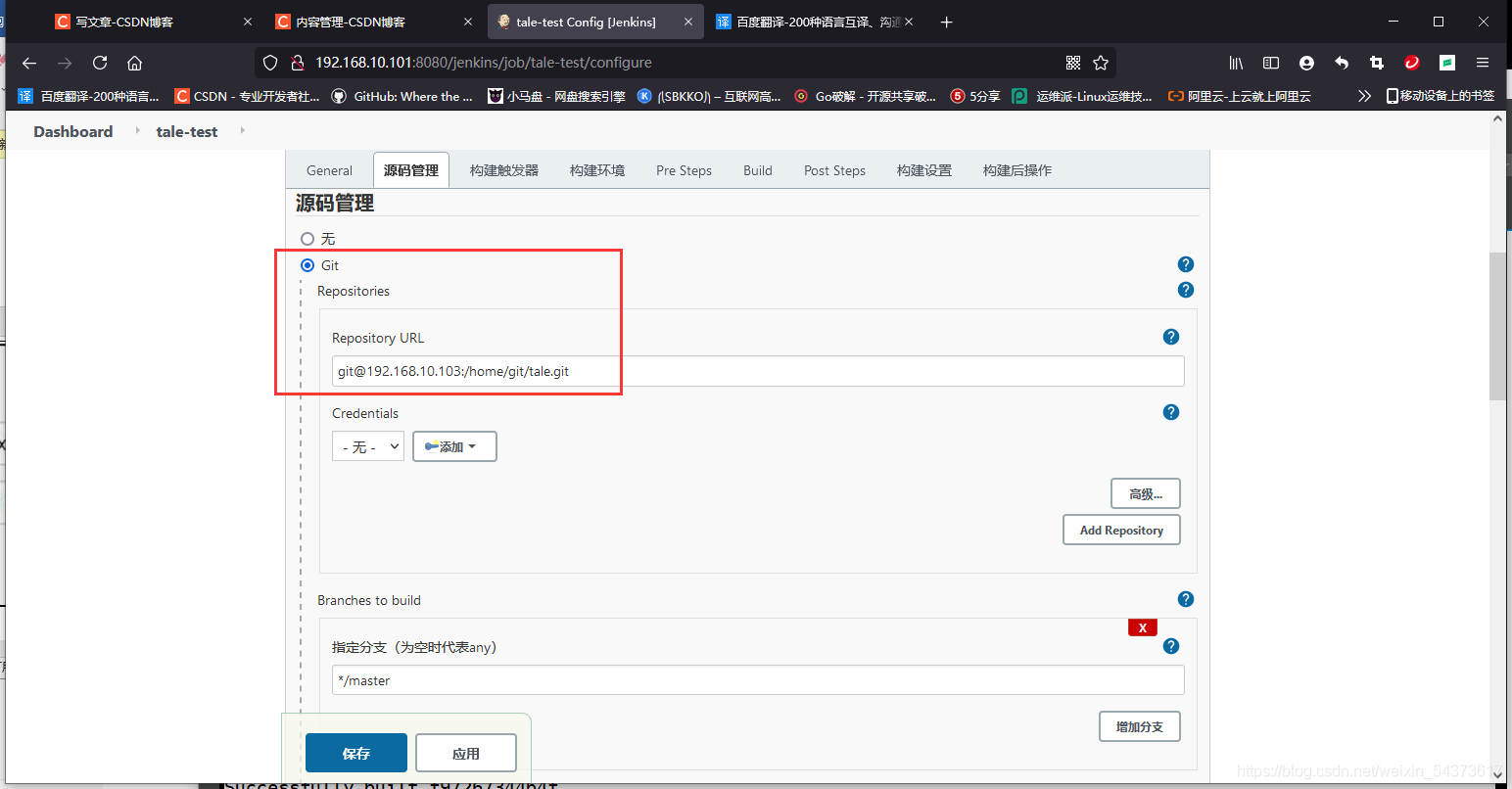
Task: Expand the tale-test breadcrumb arrow
Action: [x=242, y=130]
